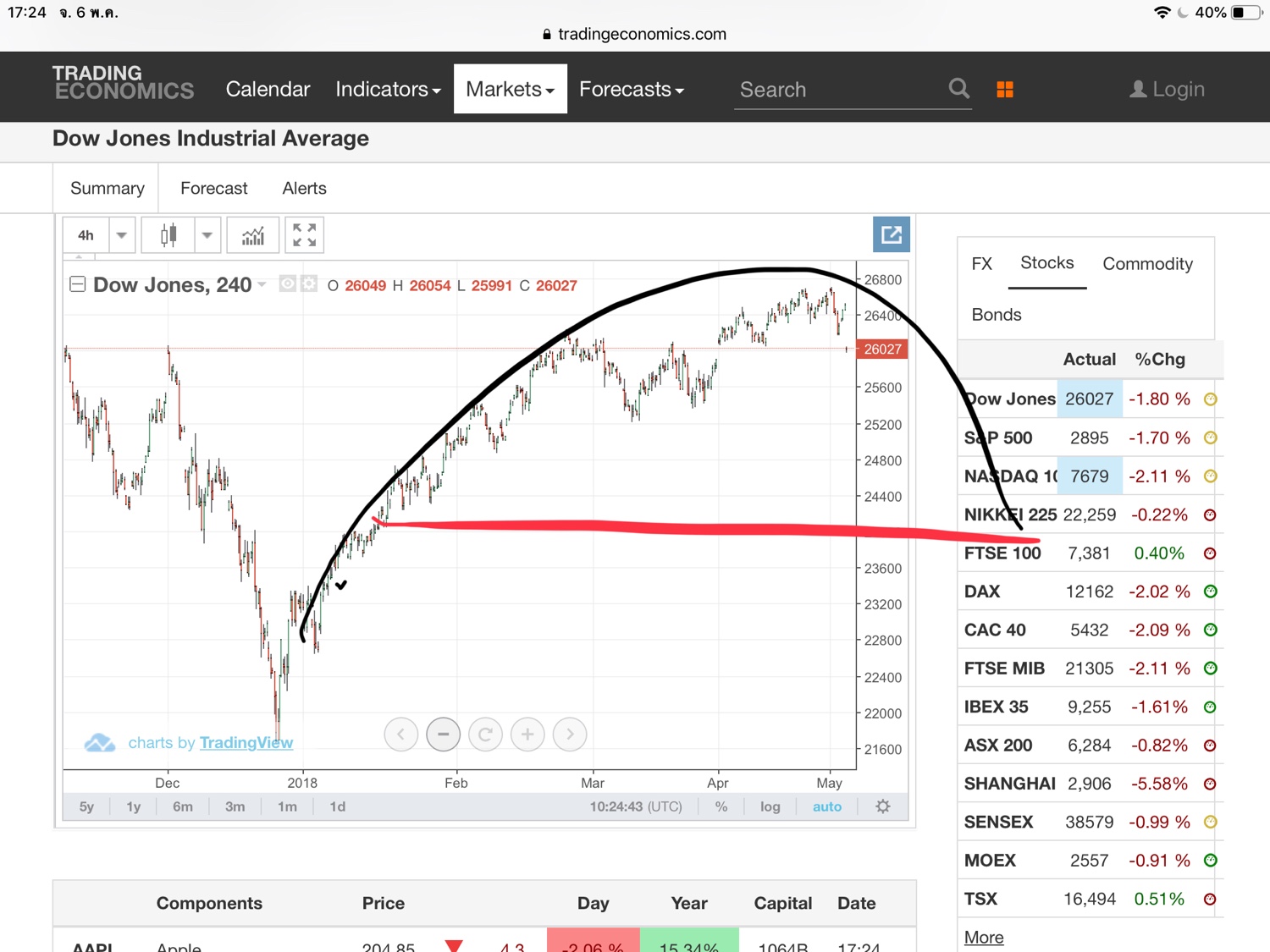
Task: Set chart range to 1d
Action: point(338,806)
